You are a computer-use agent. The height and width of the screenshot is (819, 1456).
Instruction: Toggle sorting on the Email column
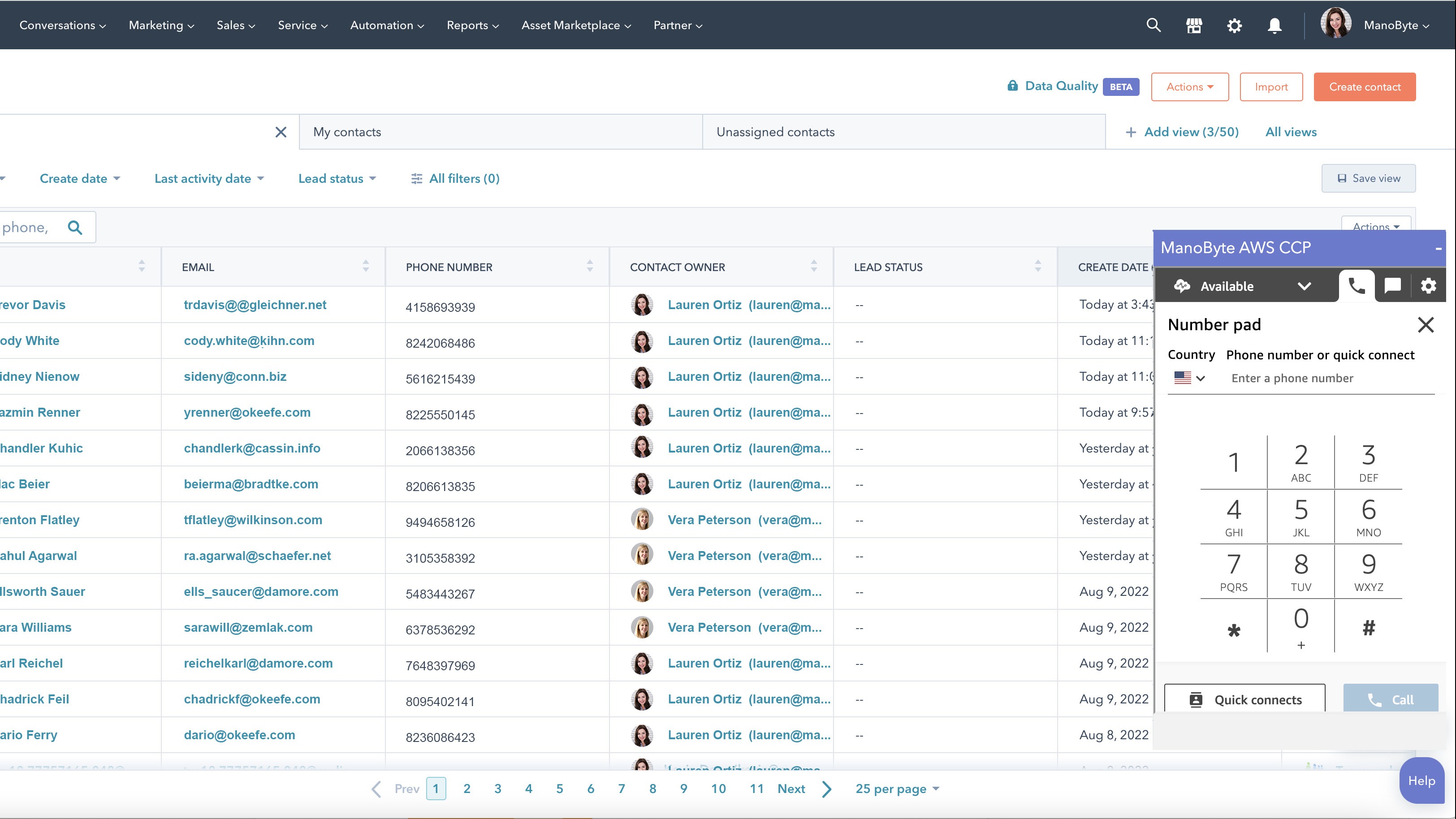click(366, 266)
